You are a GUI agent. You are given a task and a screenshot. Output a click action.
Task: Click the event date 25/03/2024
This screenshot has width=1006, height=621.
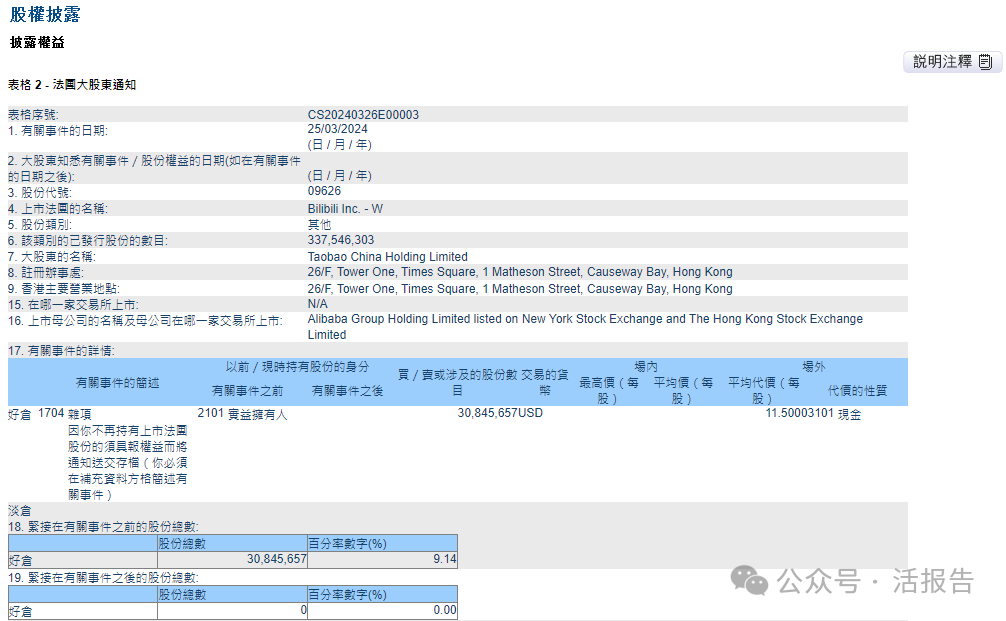point(337,129)
